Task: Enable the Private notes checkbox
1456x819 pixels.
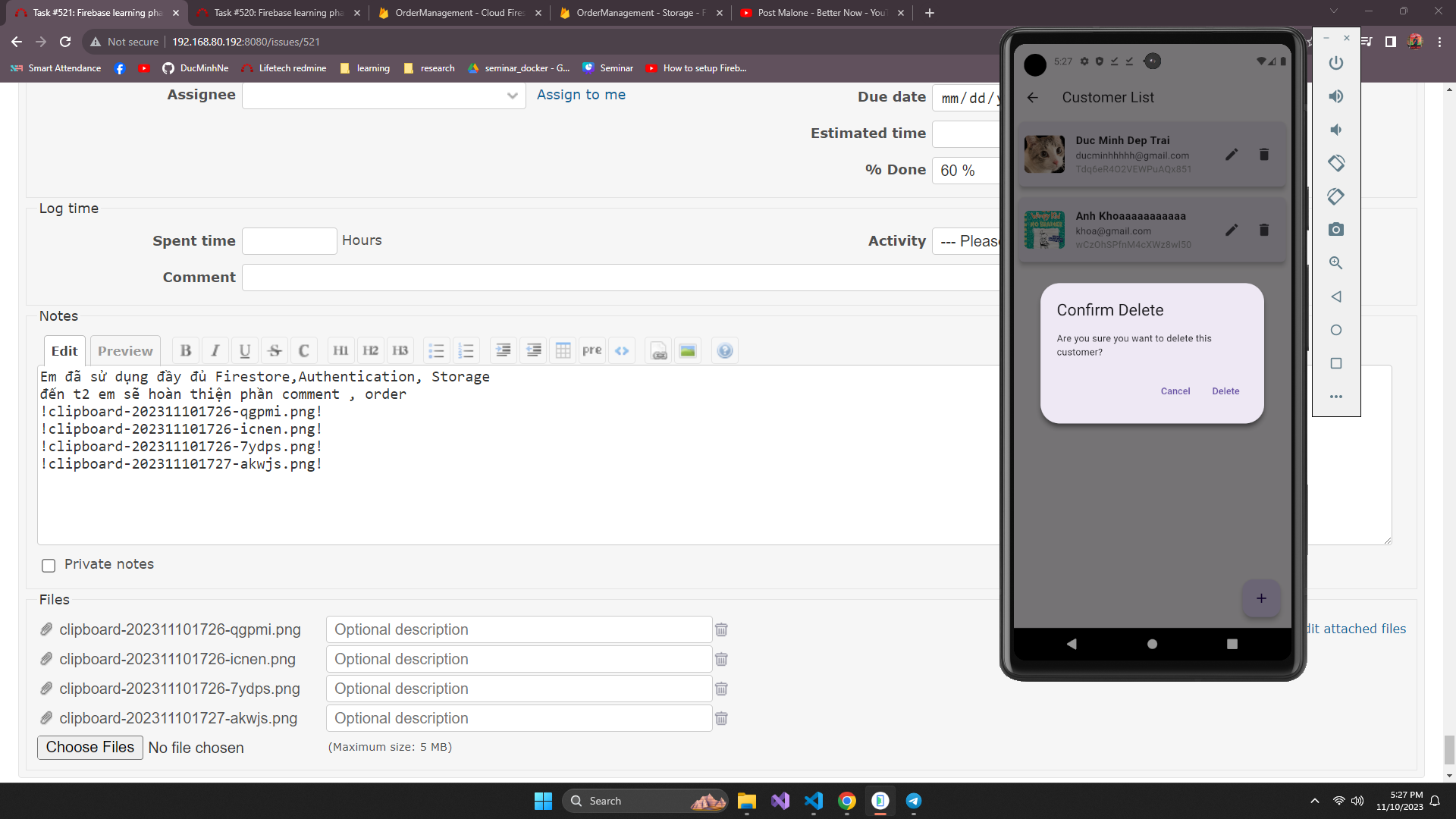Action: pos(49,566)
